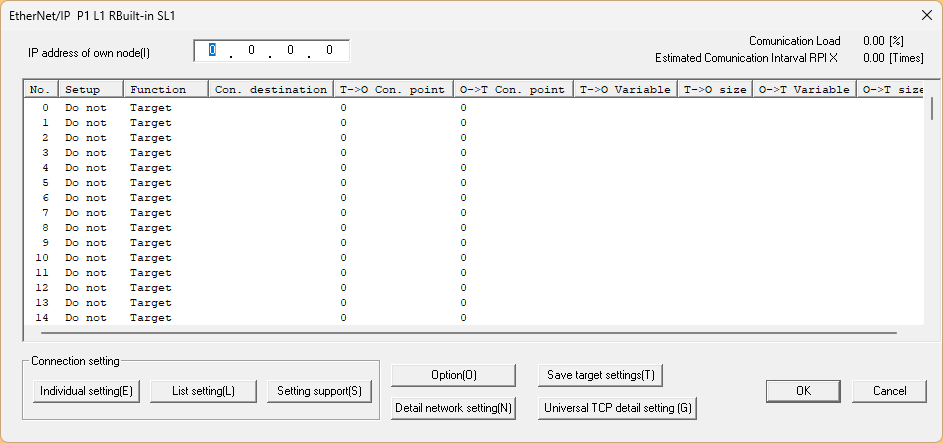Image resolution: width=943 pixels, height=443 pixels.
Task: Click the Con. destination column header
Action: (270, 89)
